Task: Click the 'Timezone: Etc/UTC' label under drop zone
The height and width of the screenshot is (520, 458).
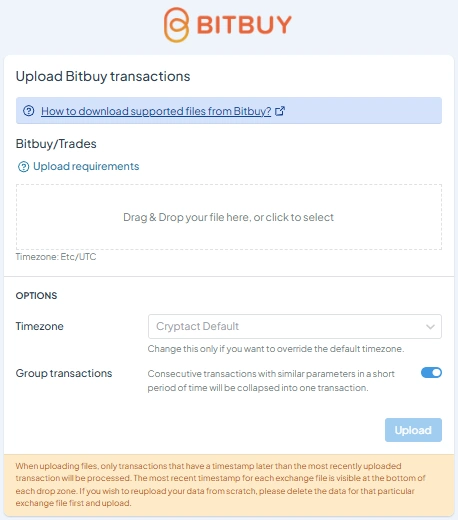Action: pos(56,257)
